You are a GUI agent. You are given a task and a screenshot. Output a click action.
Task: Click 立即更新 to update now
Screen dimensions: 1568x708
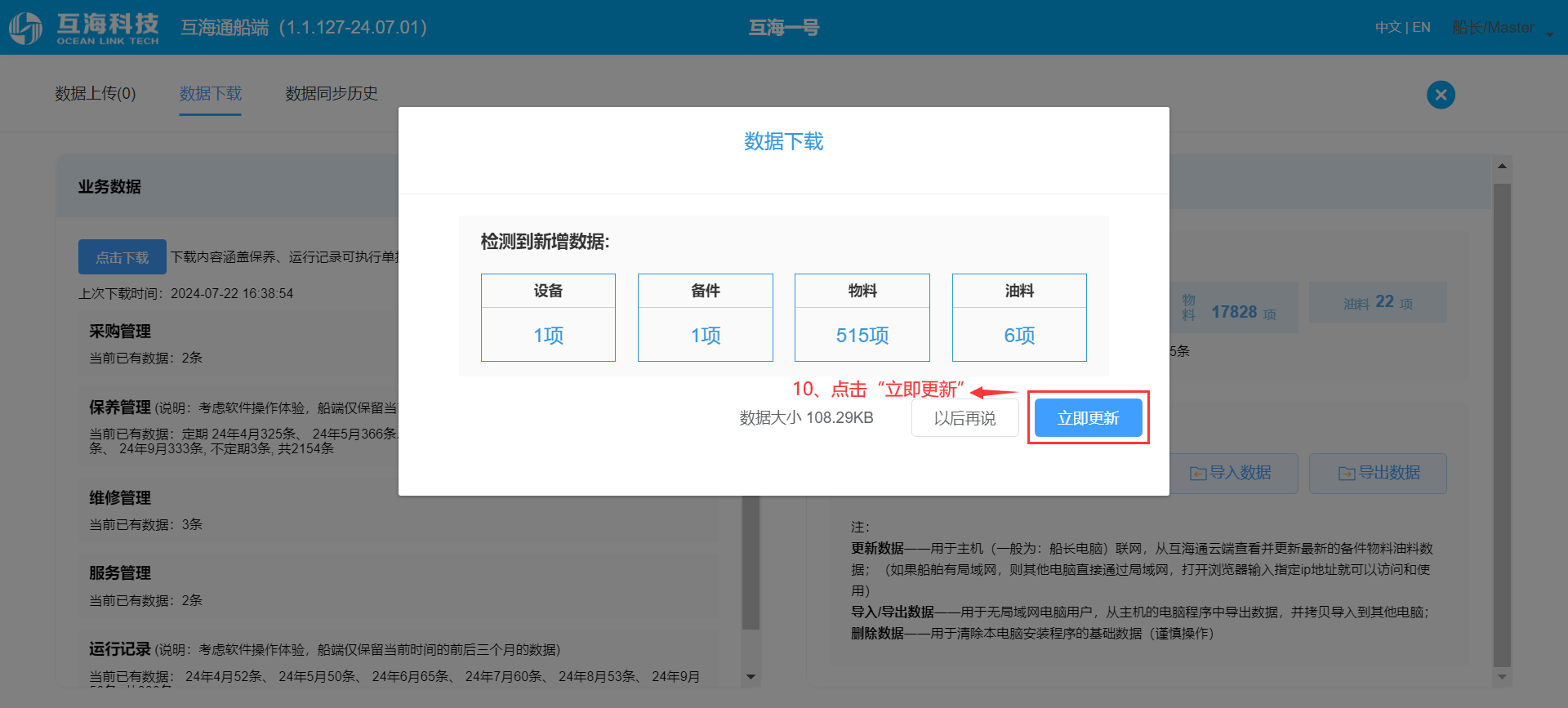point(1088,418)
